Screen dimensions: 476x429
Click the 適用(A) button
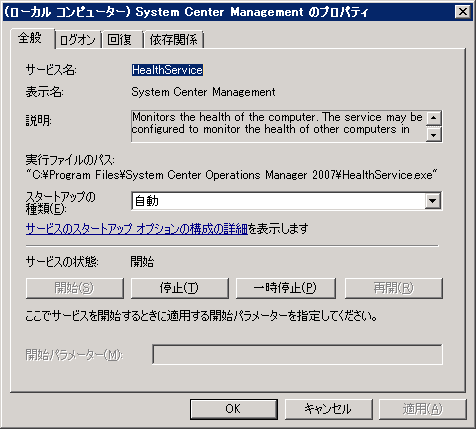(x=422, y=409)
